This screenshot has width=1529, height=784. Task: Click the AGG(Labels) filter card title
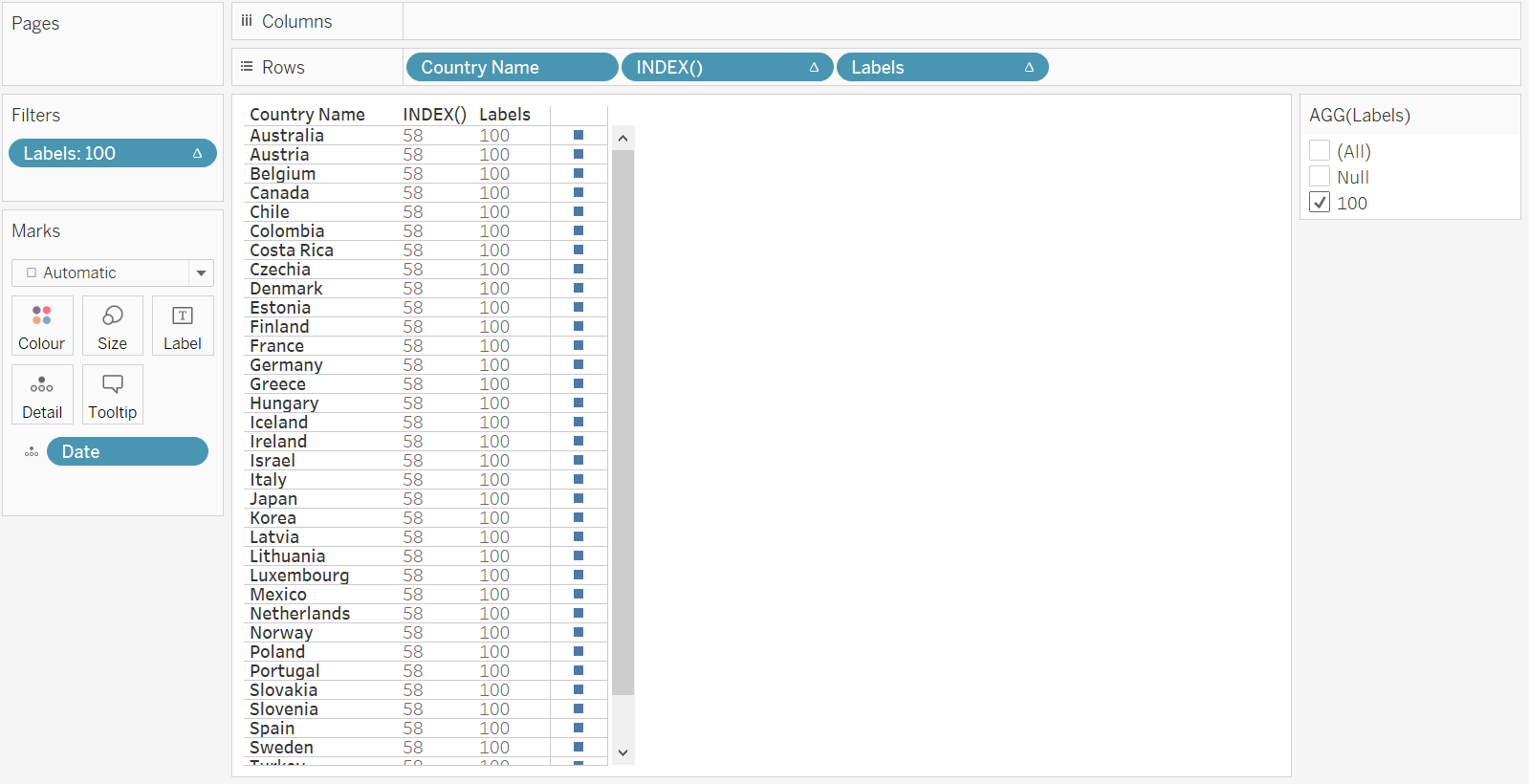pyautogui.click(x=1360, y=116)
